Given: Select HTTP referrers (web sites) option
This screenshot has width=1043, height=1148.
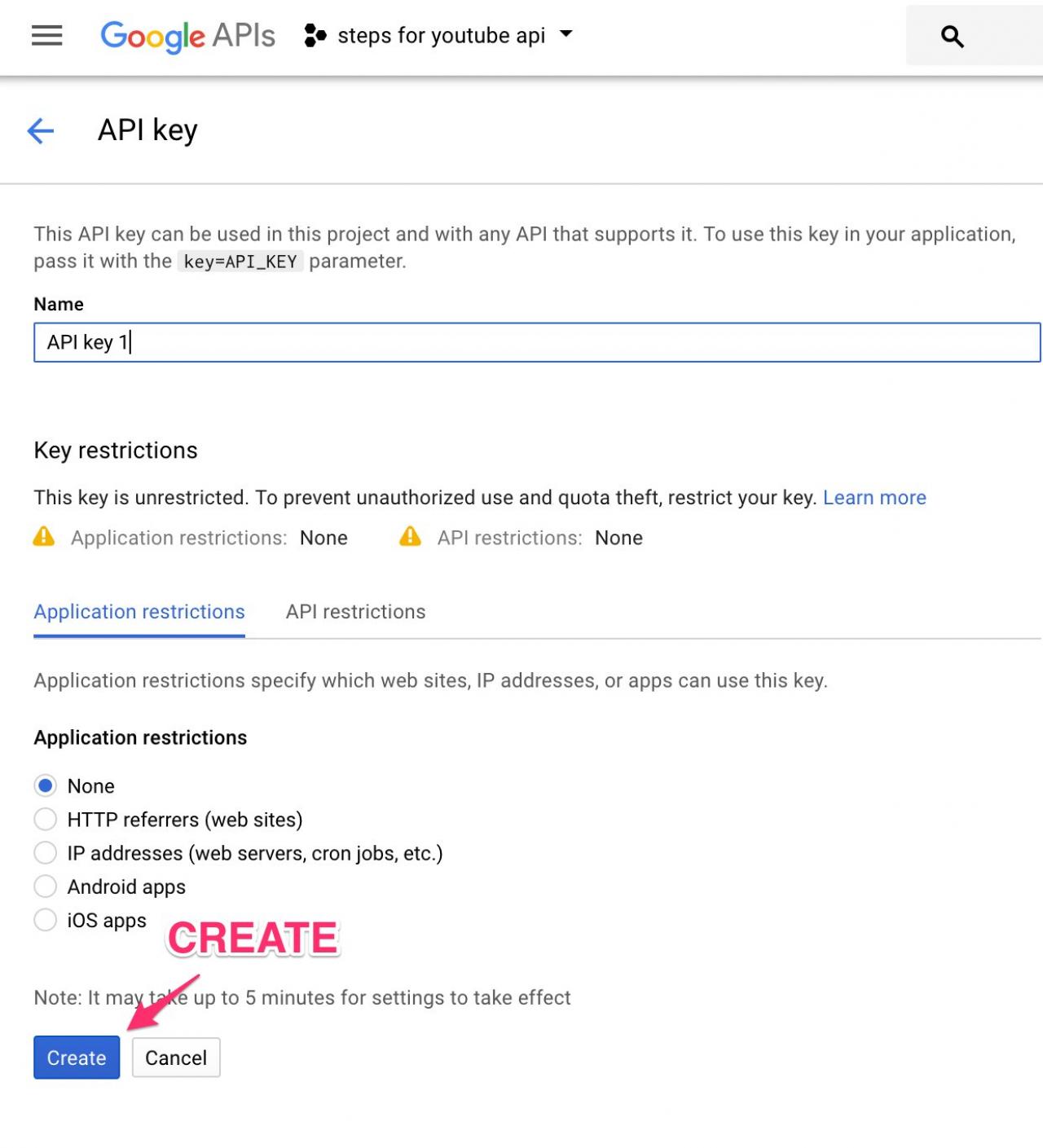Looking at the screenshot, I should pos(46,819).
